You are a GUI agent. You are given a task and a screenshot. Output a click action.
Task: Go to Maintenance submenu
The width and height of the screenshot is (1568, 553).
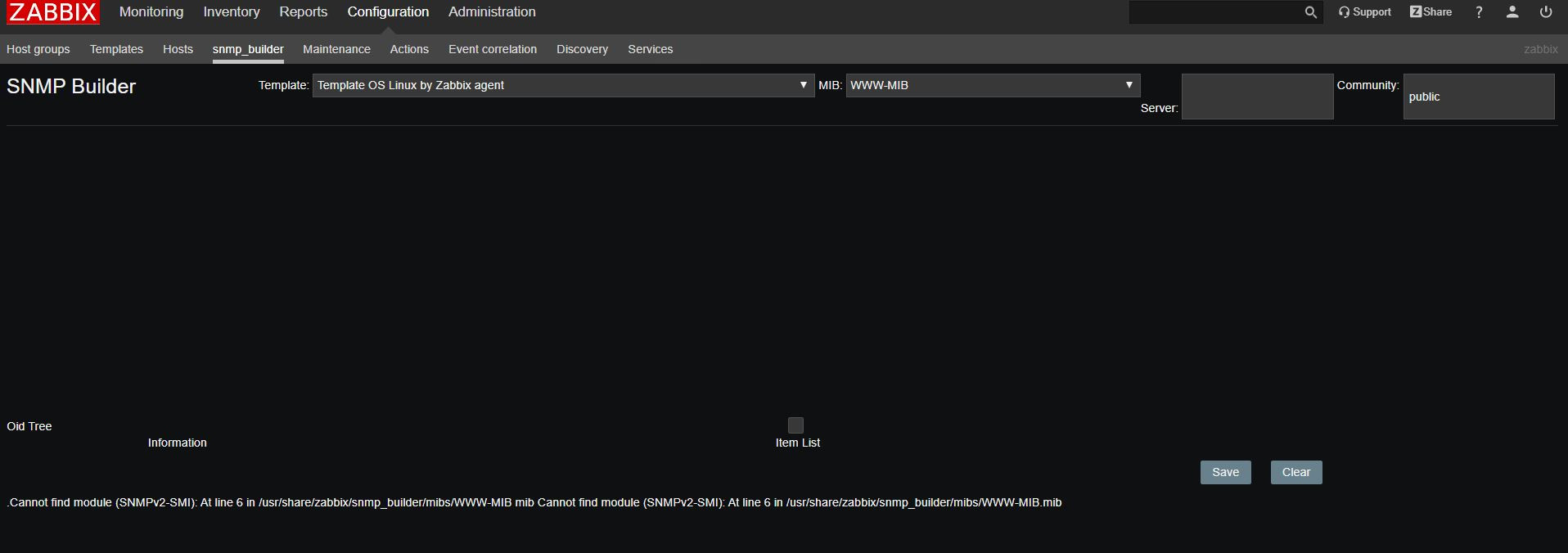336,49
